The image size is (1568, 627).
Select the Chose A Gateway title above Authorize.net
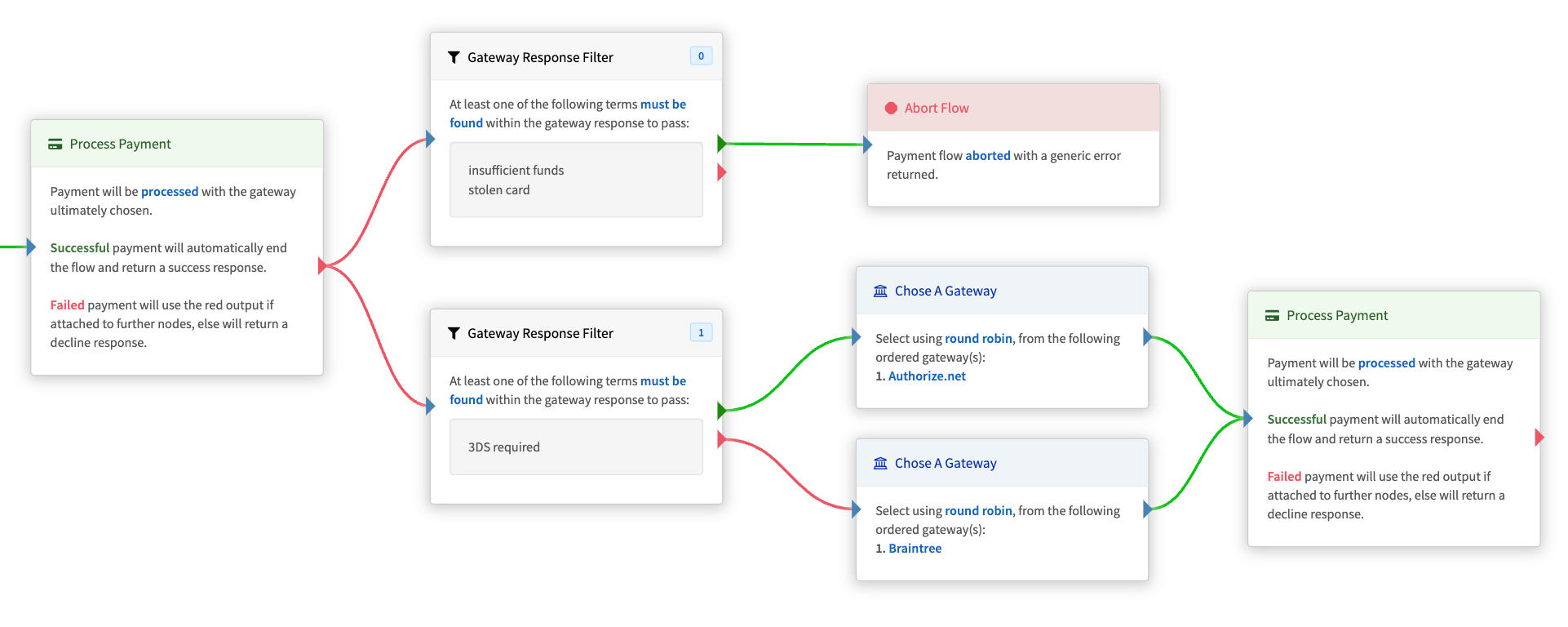(x=946, y=291)
